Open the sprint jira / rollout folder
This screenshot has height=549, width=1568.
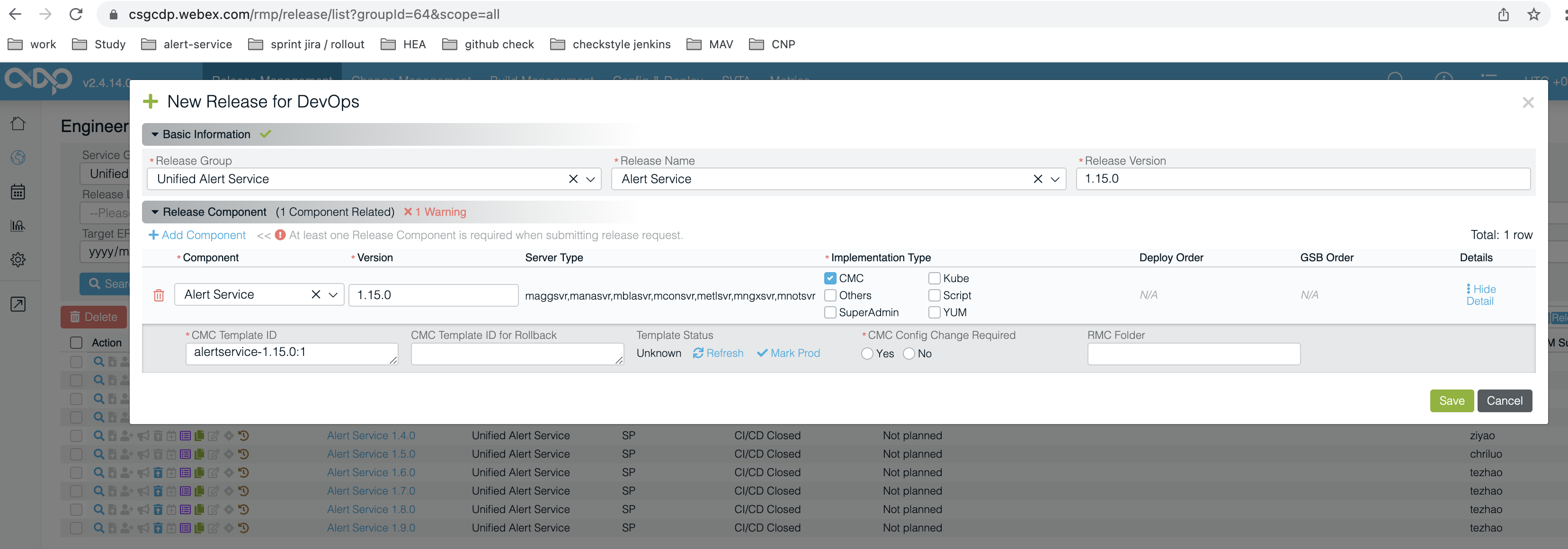coord(306,44)
